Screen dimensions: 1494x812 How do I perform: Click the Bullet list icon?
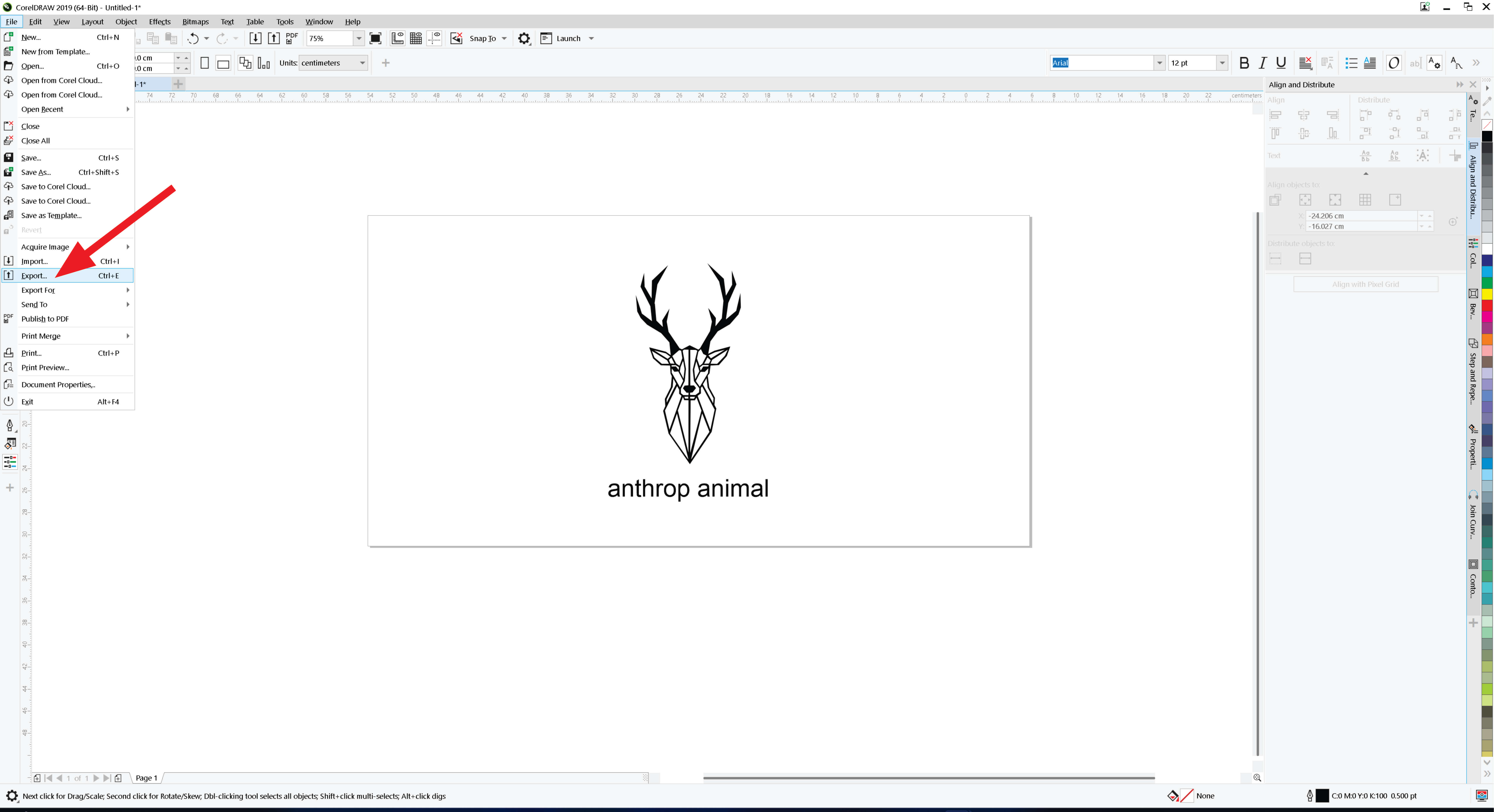pos(1351,63)
